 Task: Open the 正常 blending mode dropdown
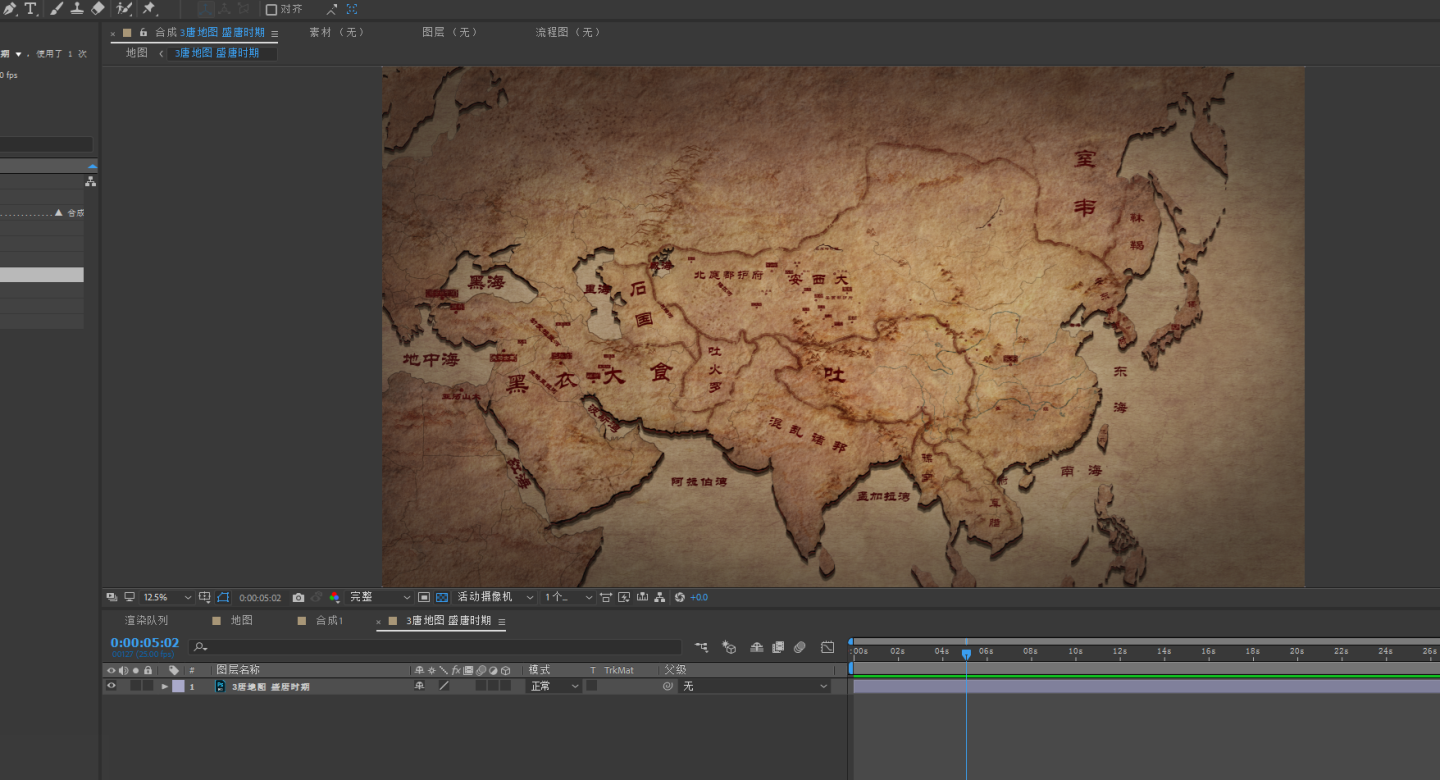pyautogui.click(x=554, y=686)
